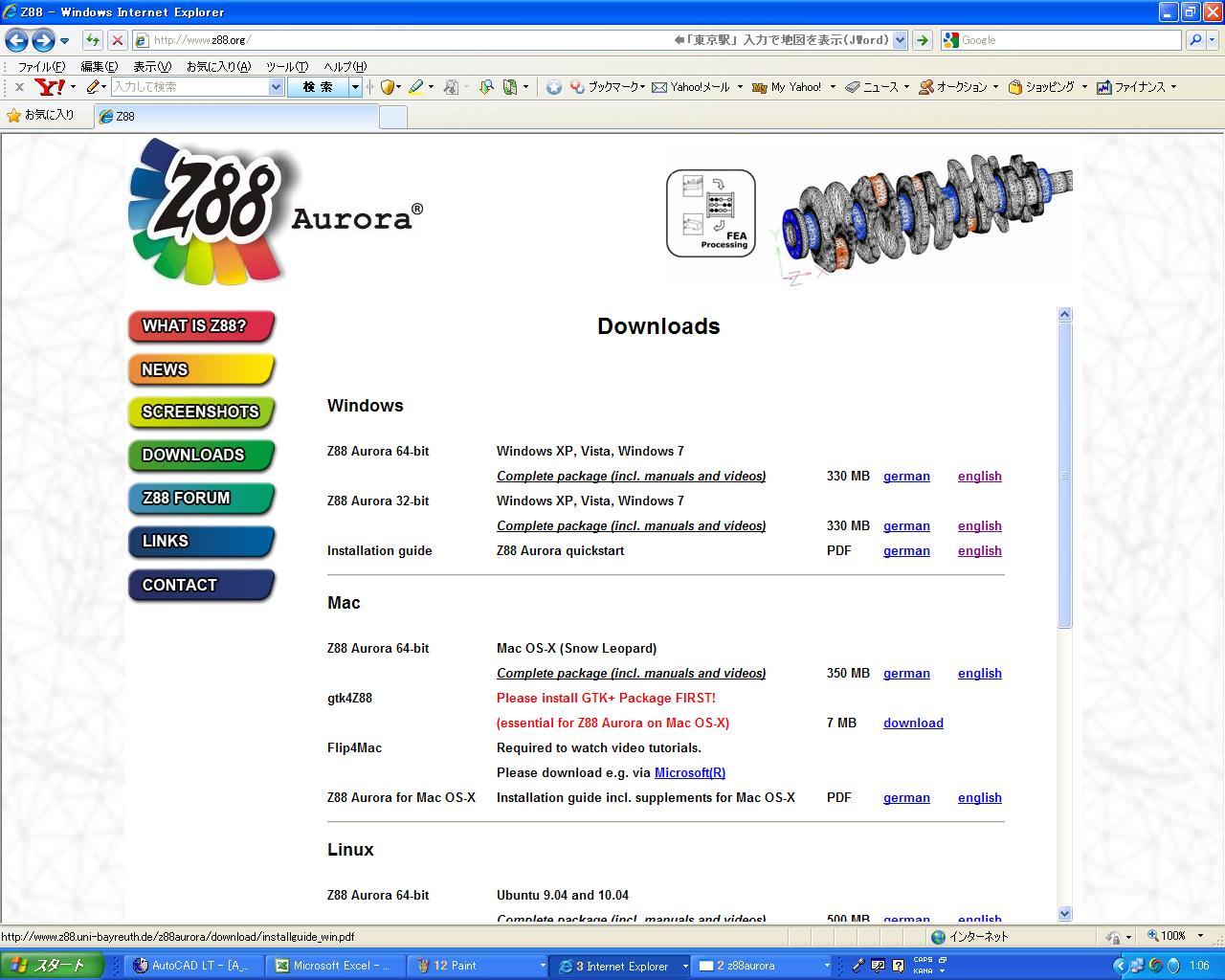The width and height of the screenshot is (1225, 980).
Task: Open My Yahoo! from the toolbar
Action: (787, 87)
